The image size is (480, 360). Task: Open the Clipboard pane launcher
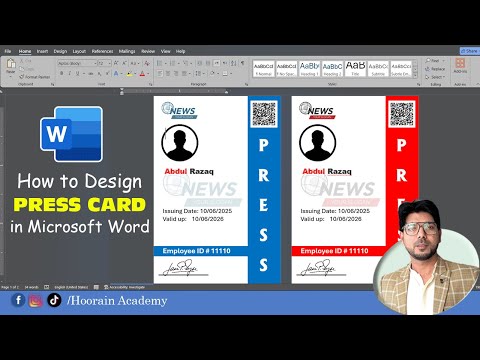pyautogui.click(x=52, y=84)
